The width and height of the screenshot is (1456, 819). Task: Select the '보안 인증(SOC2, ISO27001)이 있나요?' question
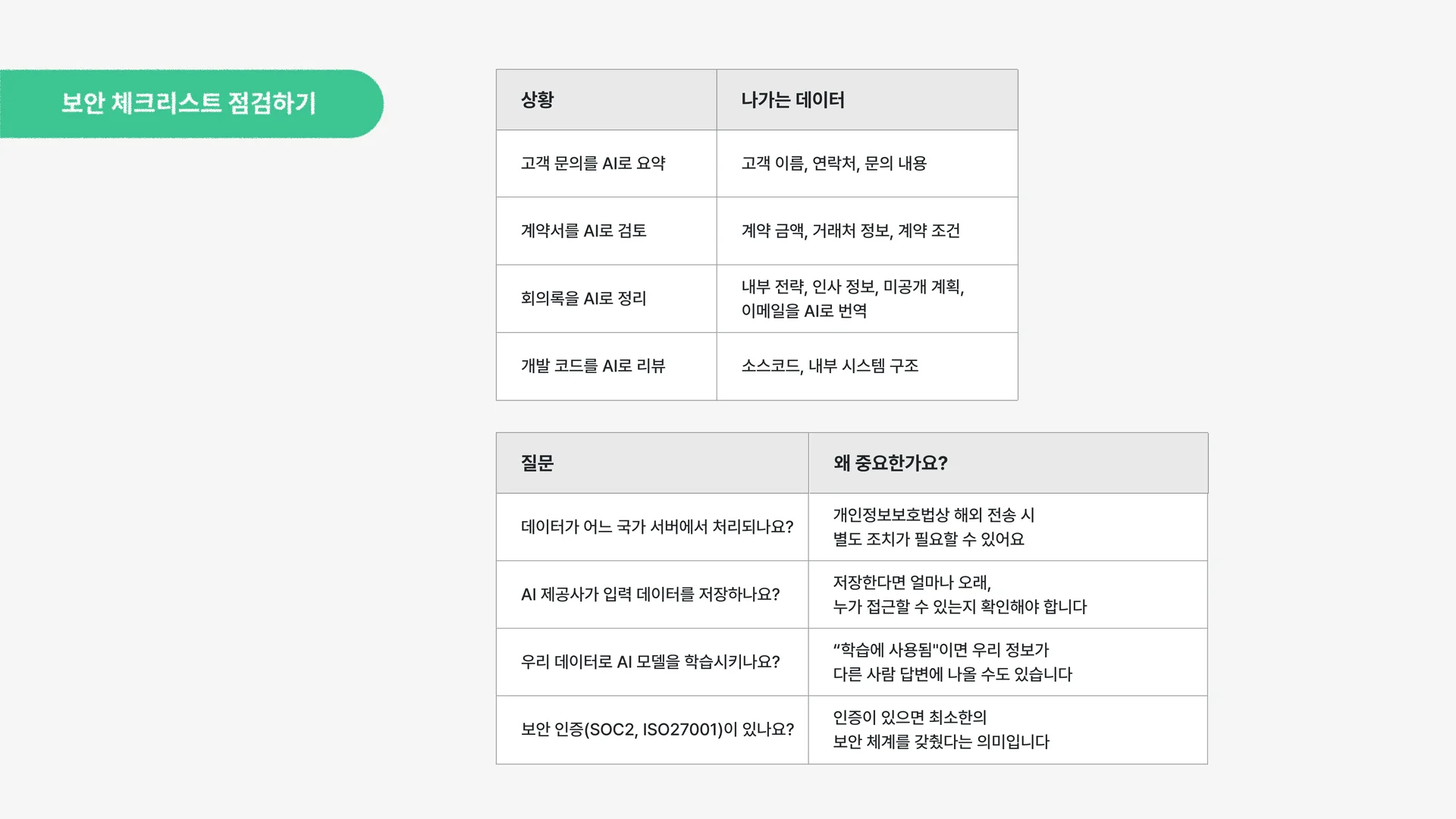click(657, 730)
